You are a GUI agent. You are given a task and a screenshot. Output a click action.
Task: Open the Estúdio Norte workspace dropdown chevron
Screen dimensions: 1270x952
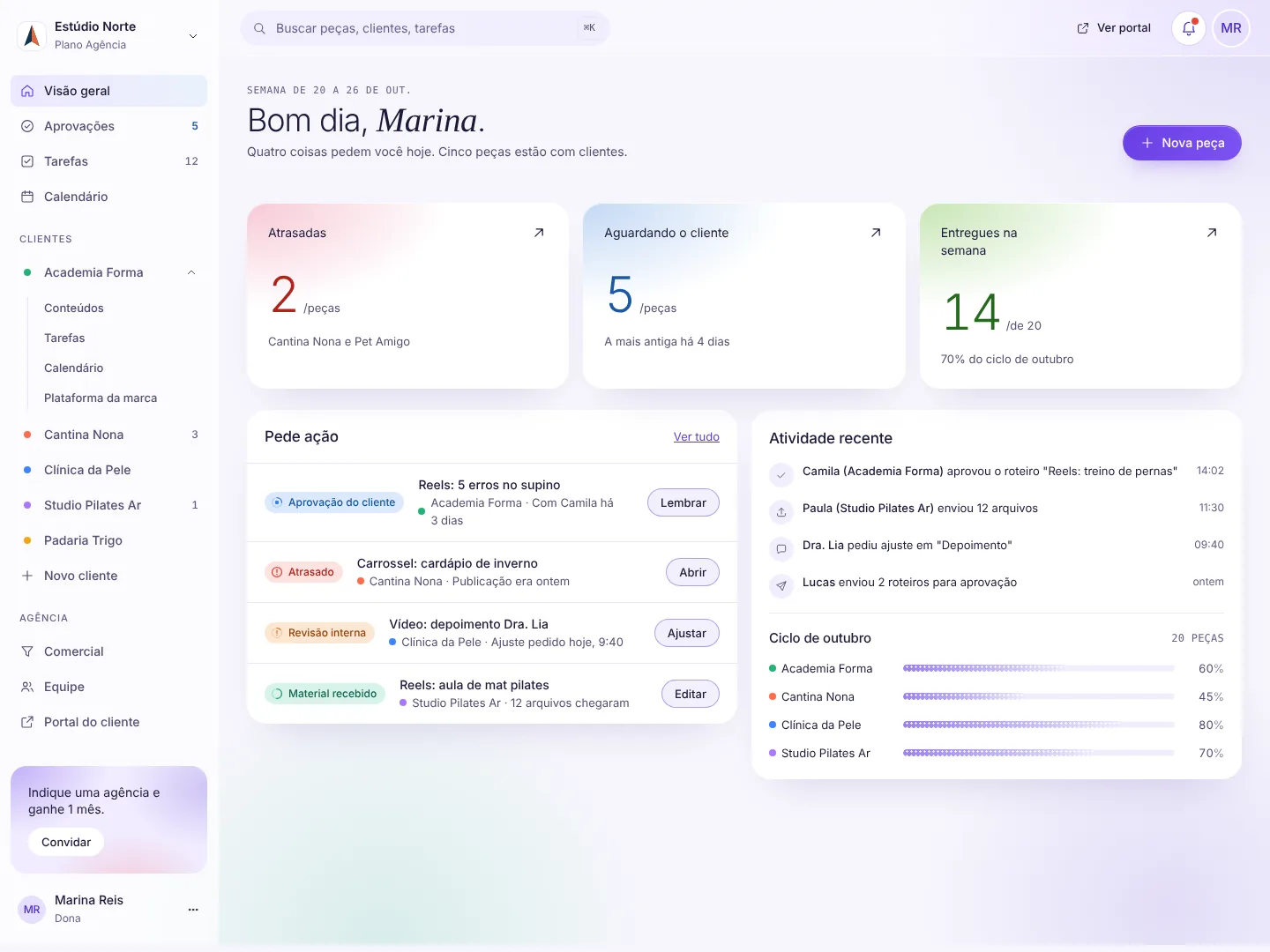click(x=193, y=36)
